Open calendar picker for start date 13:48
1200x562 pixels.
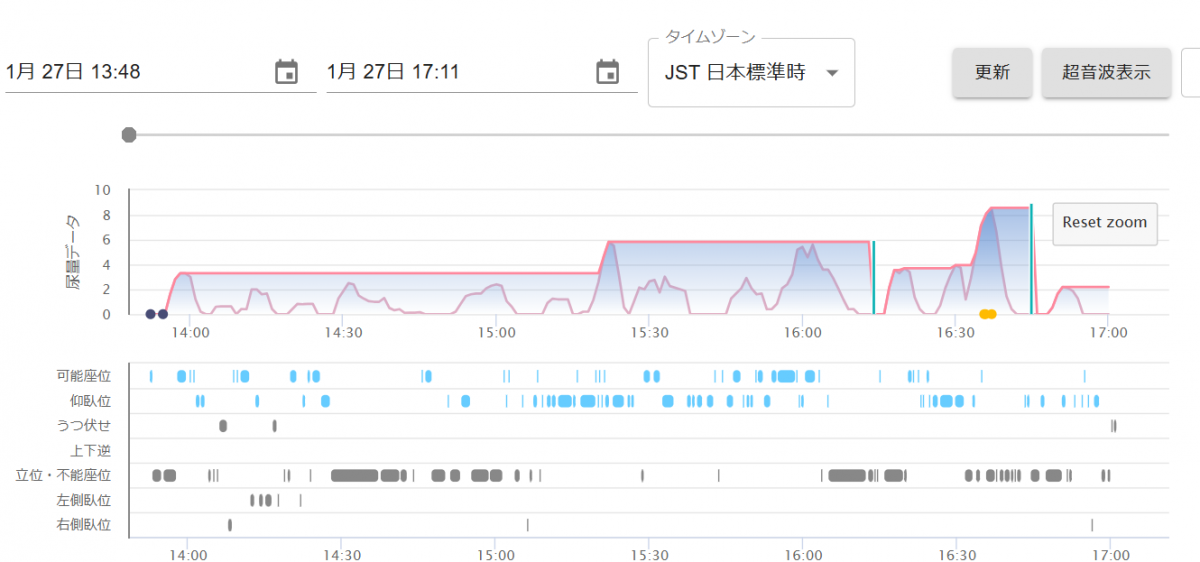[286, 72]
